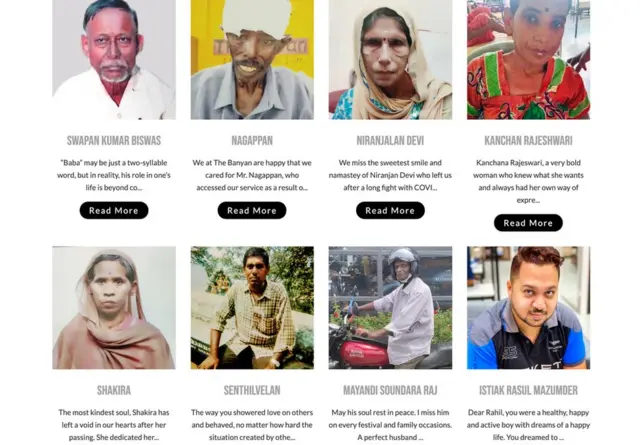Click the Istiak Rasul Mazumder heading
640x445 pixels.
point(528,391)
